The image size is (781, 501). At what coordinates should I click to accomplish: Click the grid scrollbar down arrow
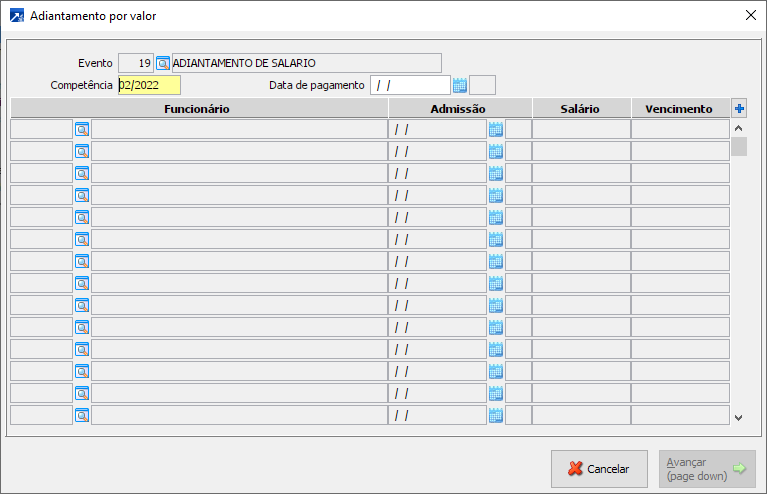[x=739, y=418]
